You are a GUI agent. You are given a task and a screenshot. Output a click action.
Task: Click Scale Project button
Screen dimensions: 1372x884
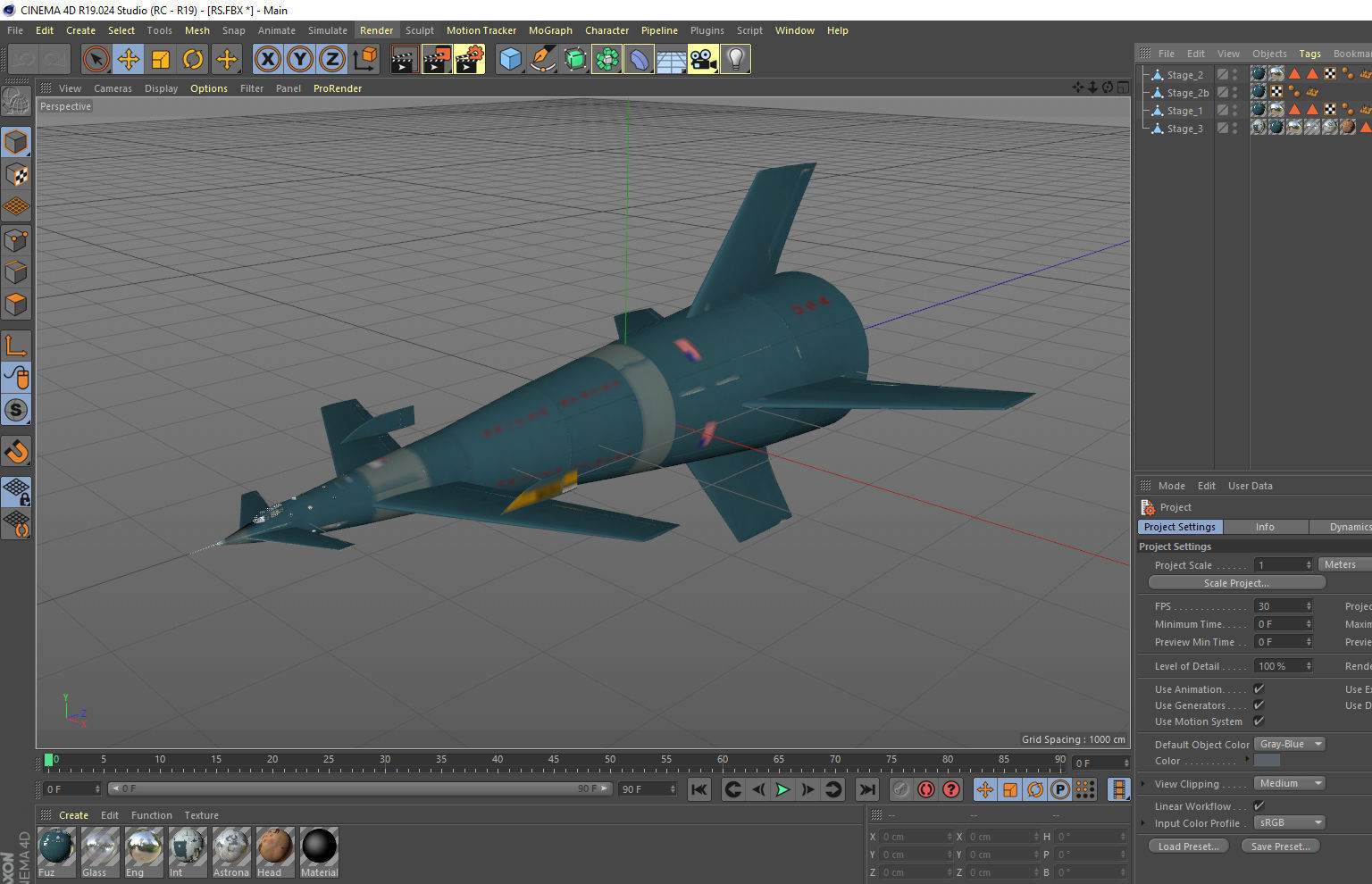(1236, 582)
